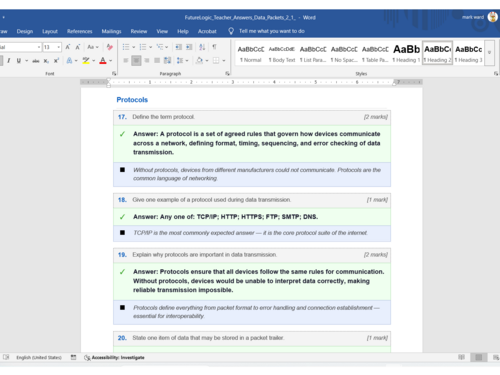The height and width of the screenshot is (375, 500).
Task: Open the Design ribbon tab
Action: click(25, 31)
